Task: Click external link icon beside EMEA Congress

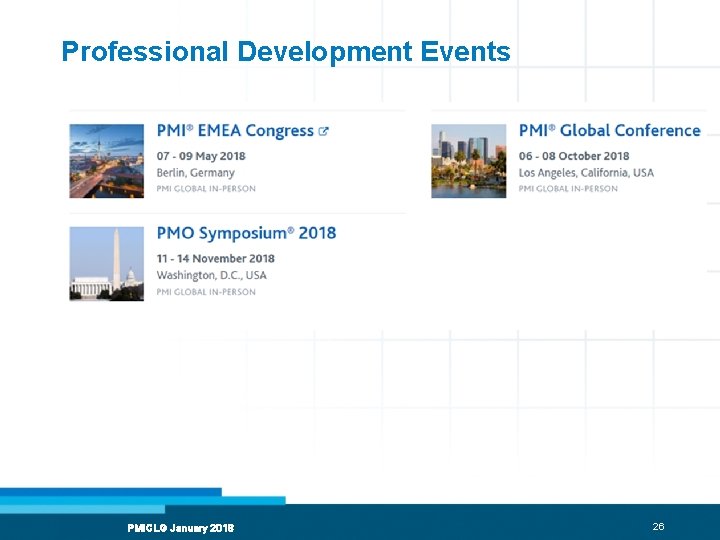Action: [x=323, y=131]
